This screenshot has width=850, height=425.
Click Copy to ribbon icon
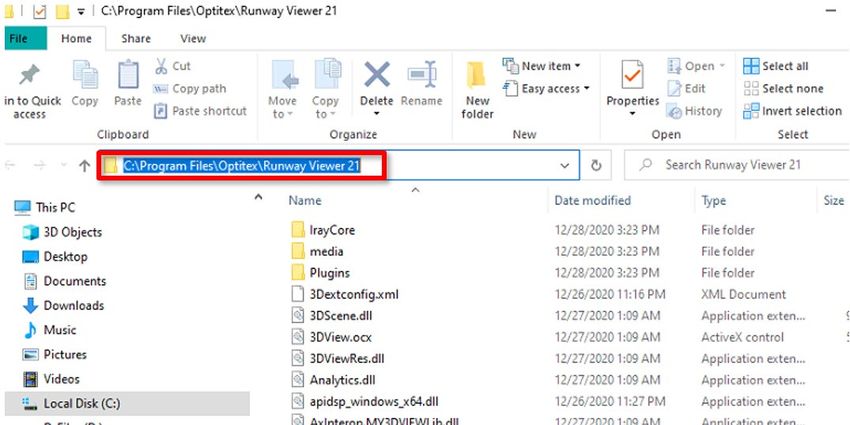pos(327,75)
